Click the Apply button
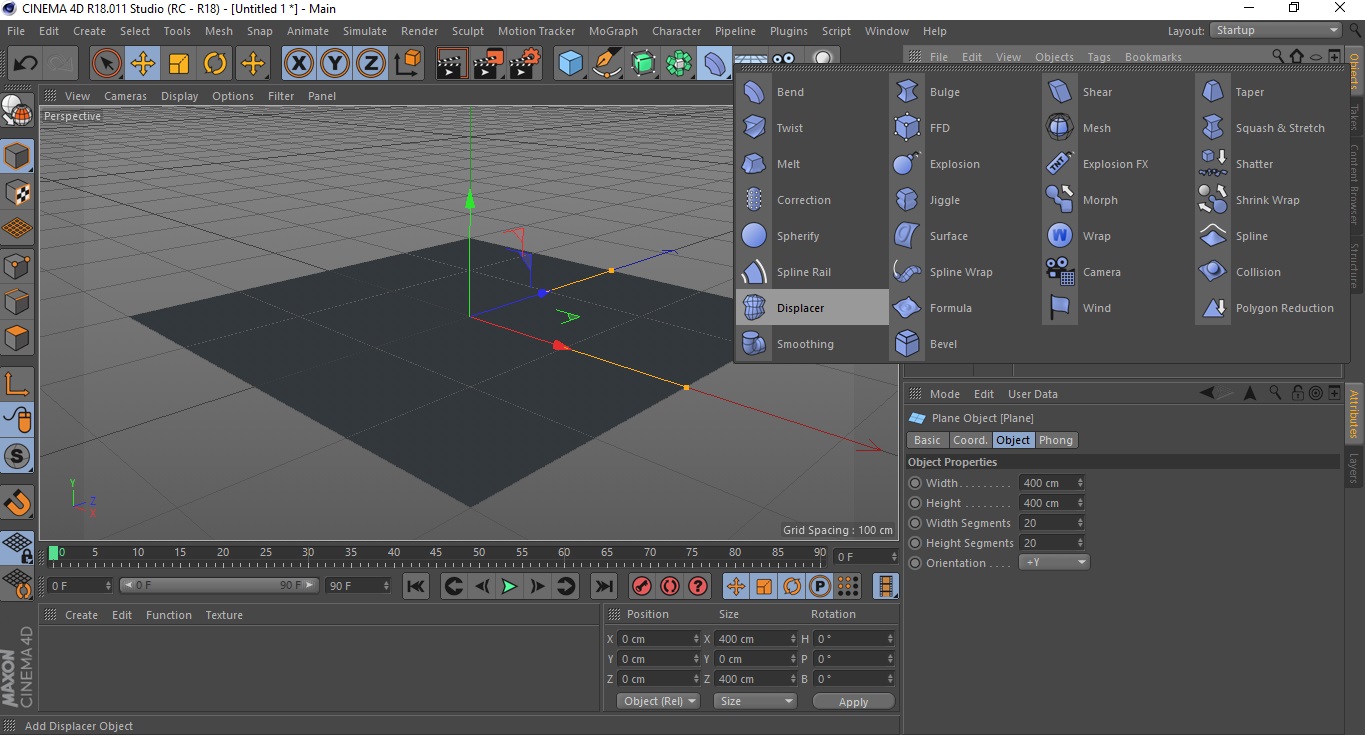Screen dimensions: 1365x735 pos(853,702)
